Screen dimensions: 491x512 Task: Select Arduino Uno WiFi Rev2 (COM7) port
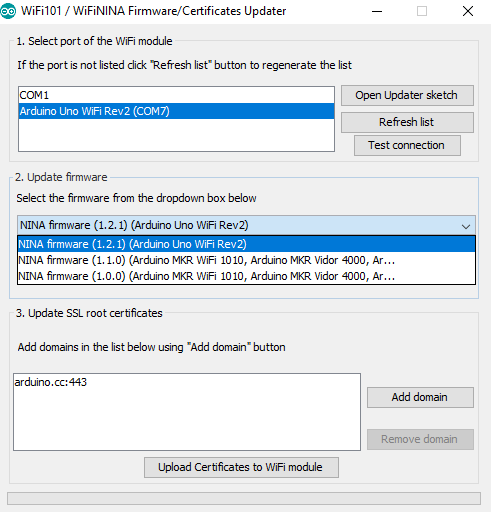pos(176,111)
